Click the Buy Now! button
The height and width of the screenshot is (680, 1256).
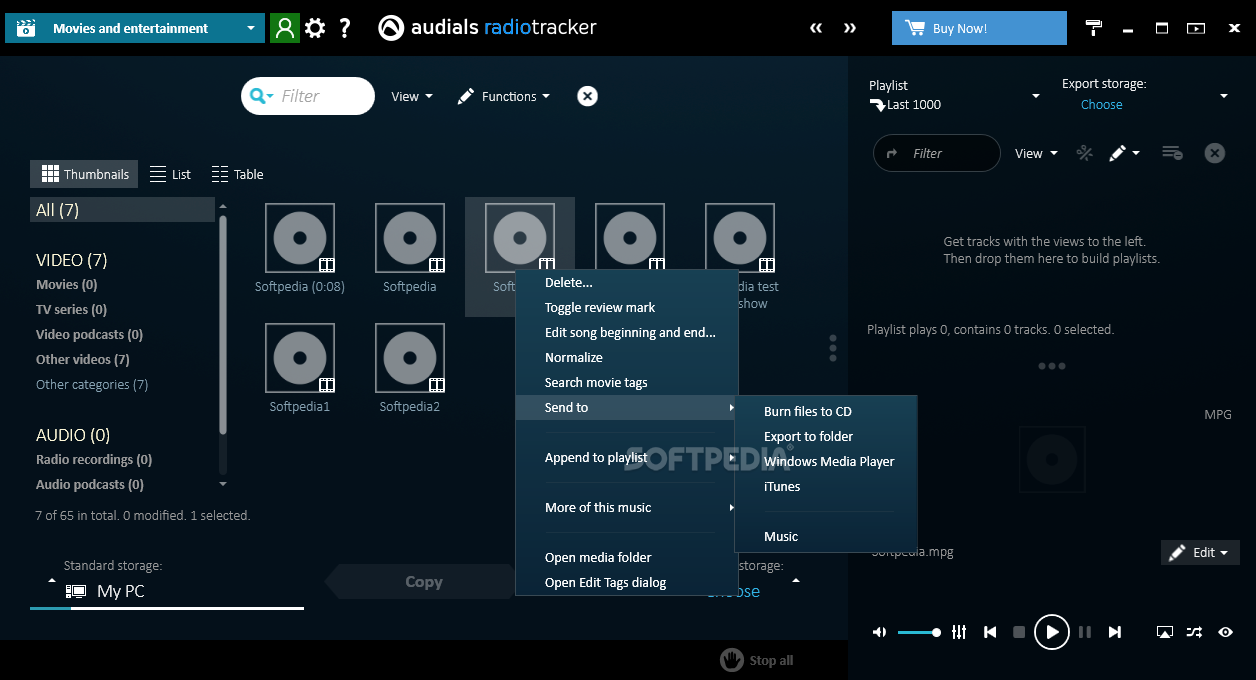(x=979, y=28)
